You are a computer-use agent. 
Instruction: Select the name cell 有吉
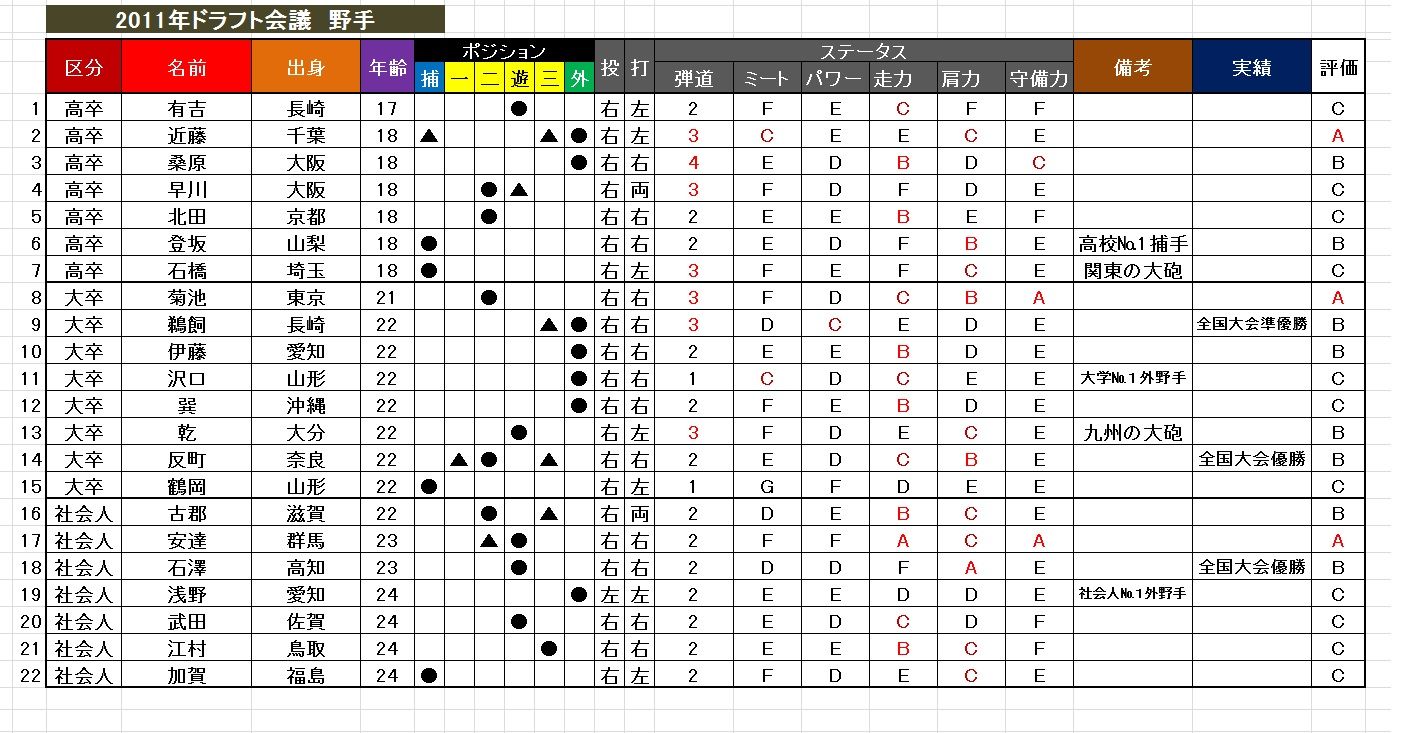point(187,109)
